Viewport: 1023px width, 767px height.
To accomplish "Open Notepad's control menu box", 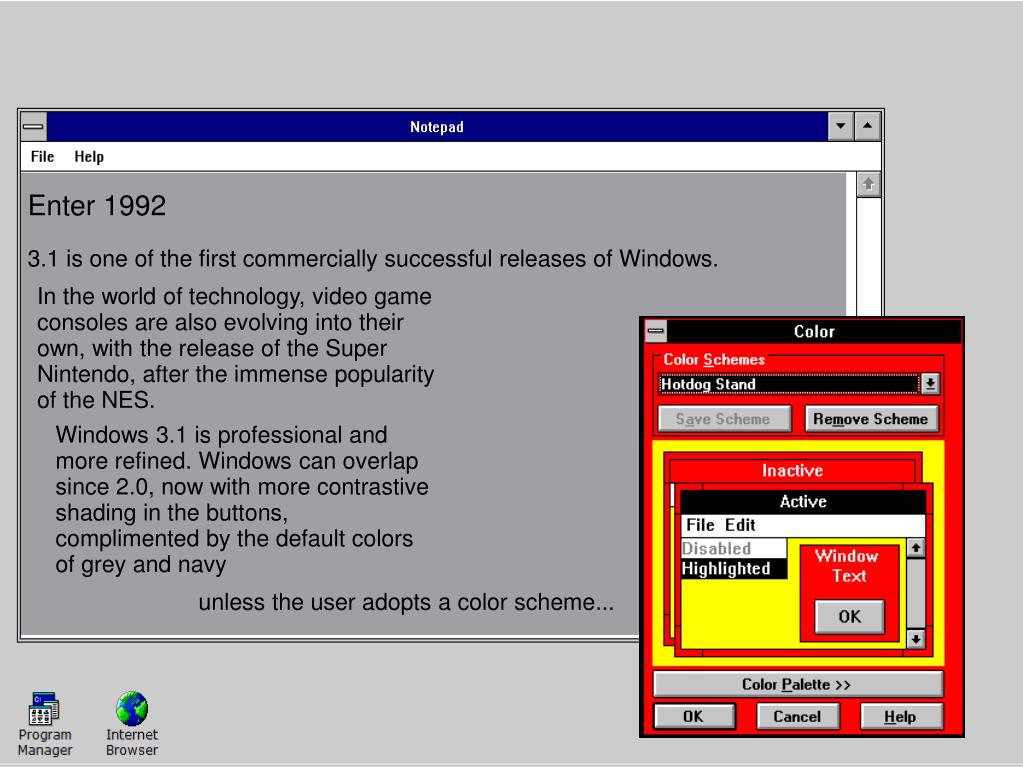I will tap(33, 127).
